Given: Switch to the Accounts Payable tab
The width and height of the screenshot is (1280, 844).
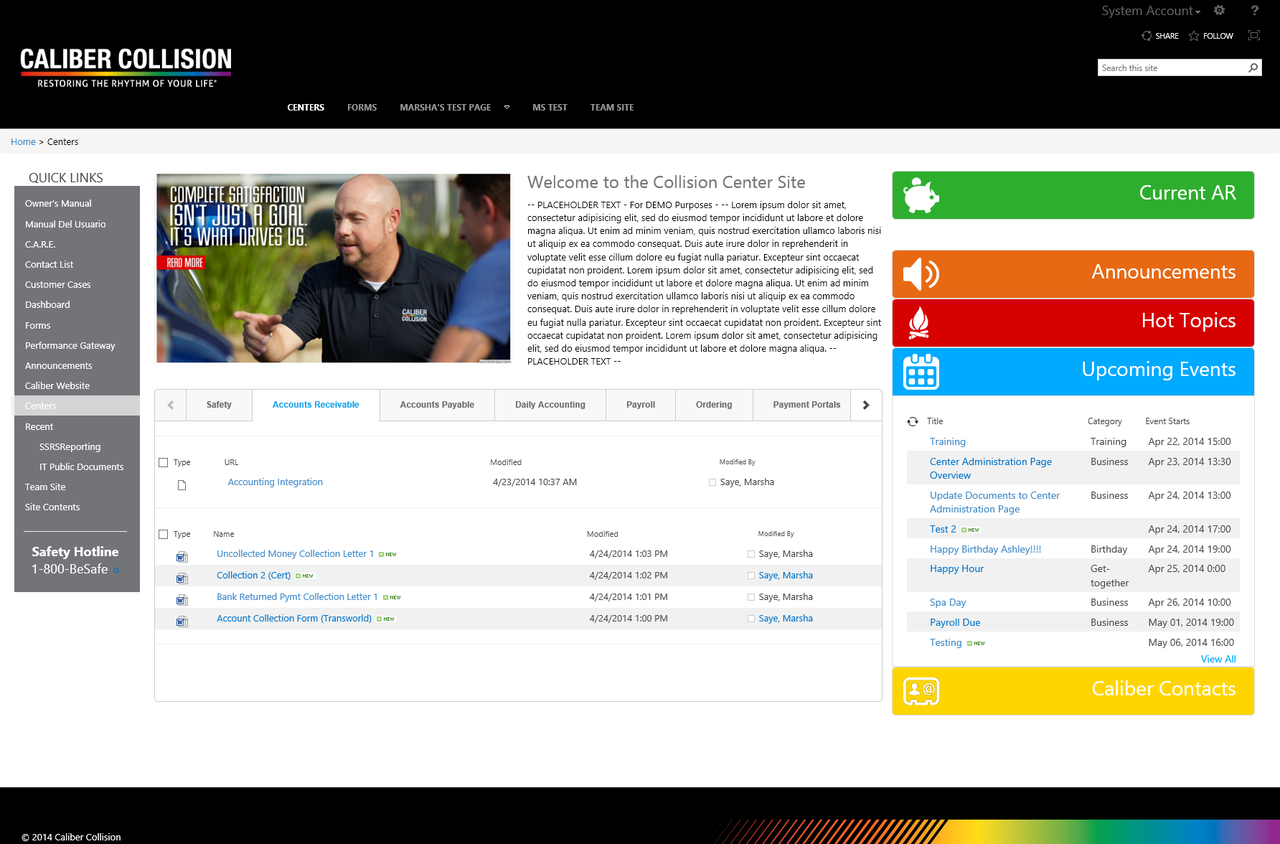Looking at the screenshot, I should [x=437, y=405].
